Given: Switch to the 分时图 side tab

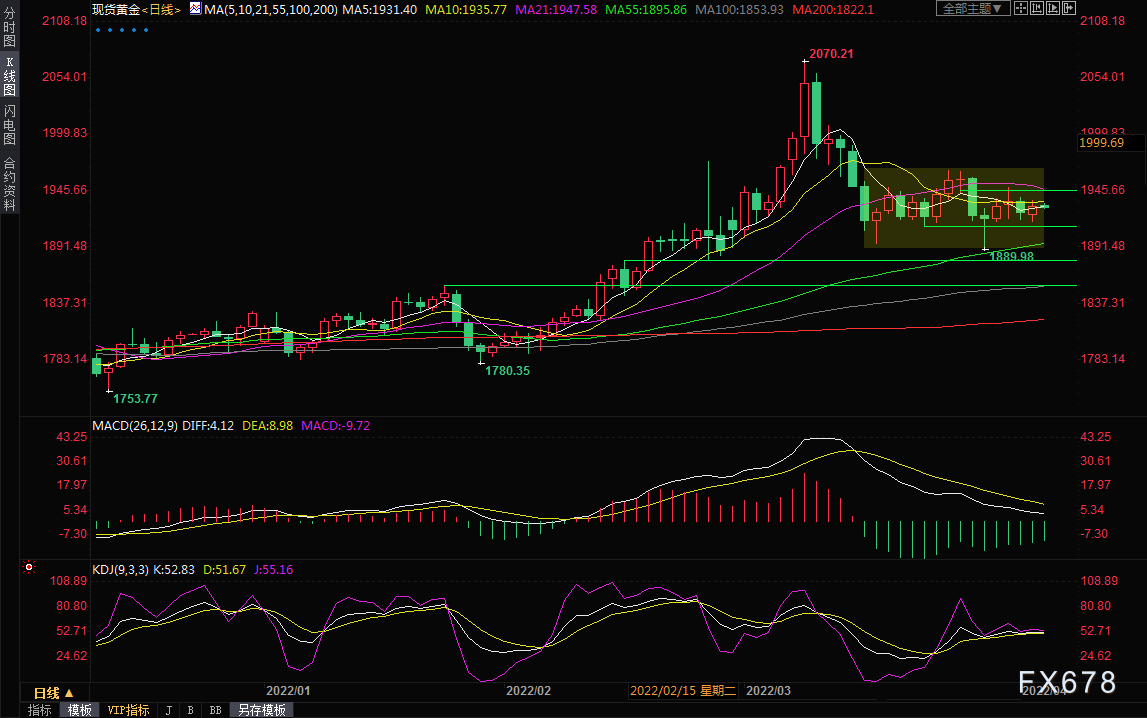Looking at the screenshot, I should tap(9, 31).
